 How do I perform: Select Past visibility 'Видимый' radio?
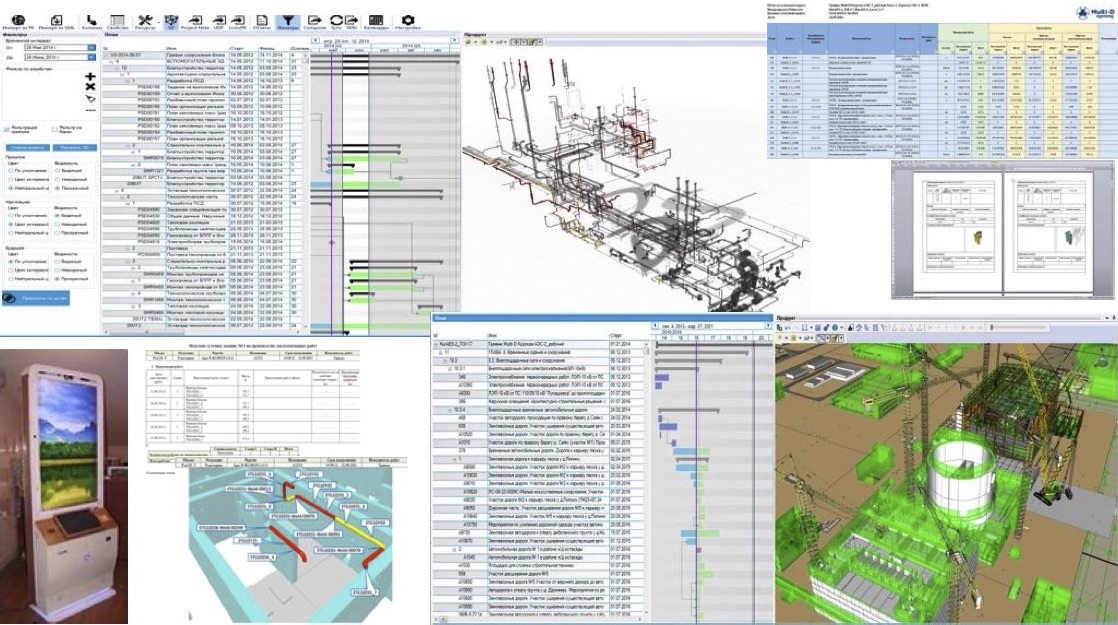click(58, 171)
